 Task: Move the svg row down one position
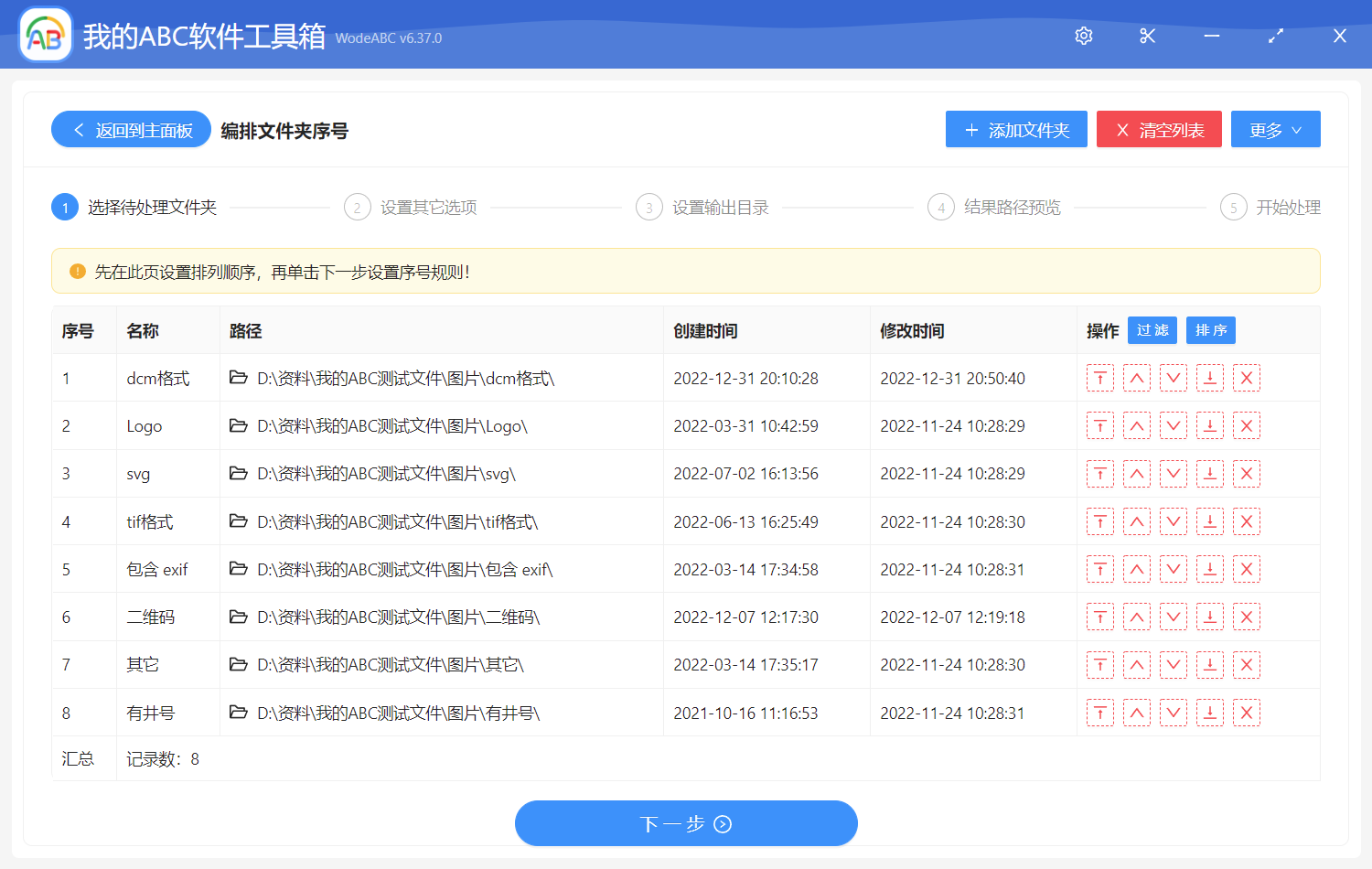[x=1173, y=474]
